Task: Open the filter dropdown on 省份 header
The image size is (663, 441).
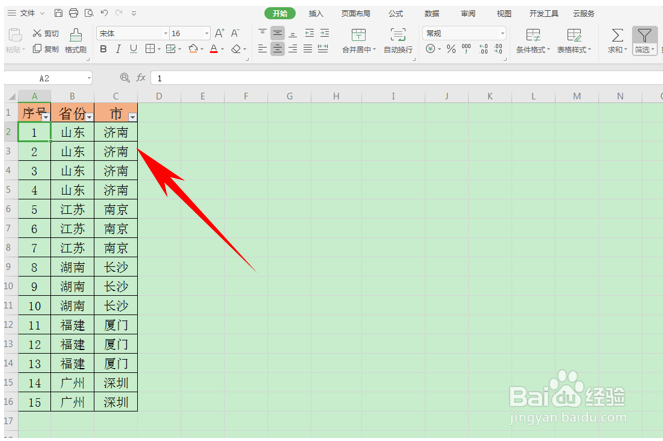Action: pyautogui.click(x=89, y=117)
